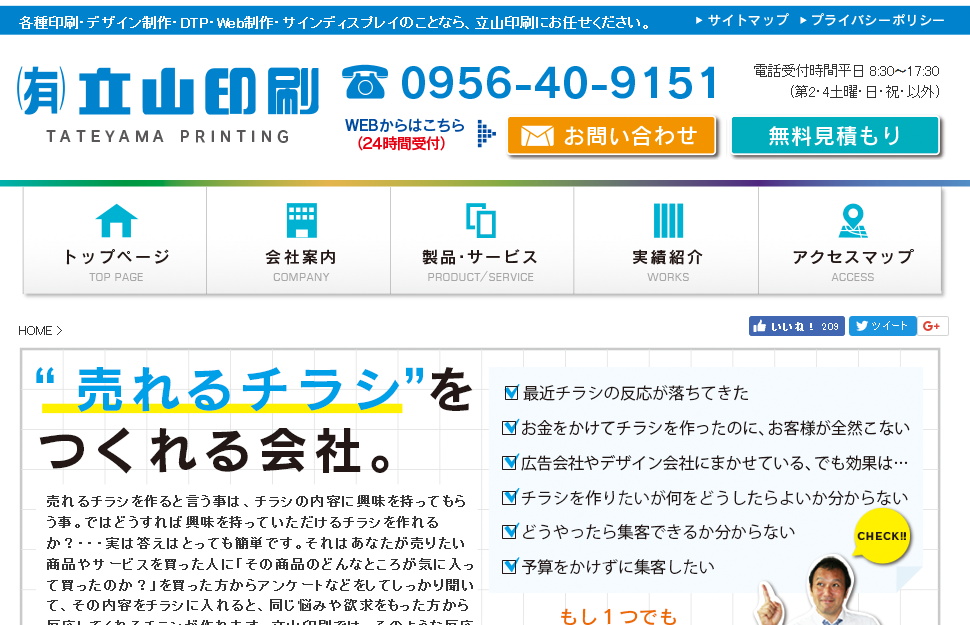Click the home icon above トップページ

[117, 218]
